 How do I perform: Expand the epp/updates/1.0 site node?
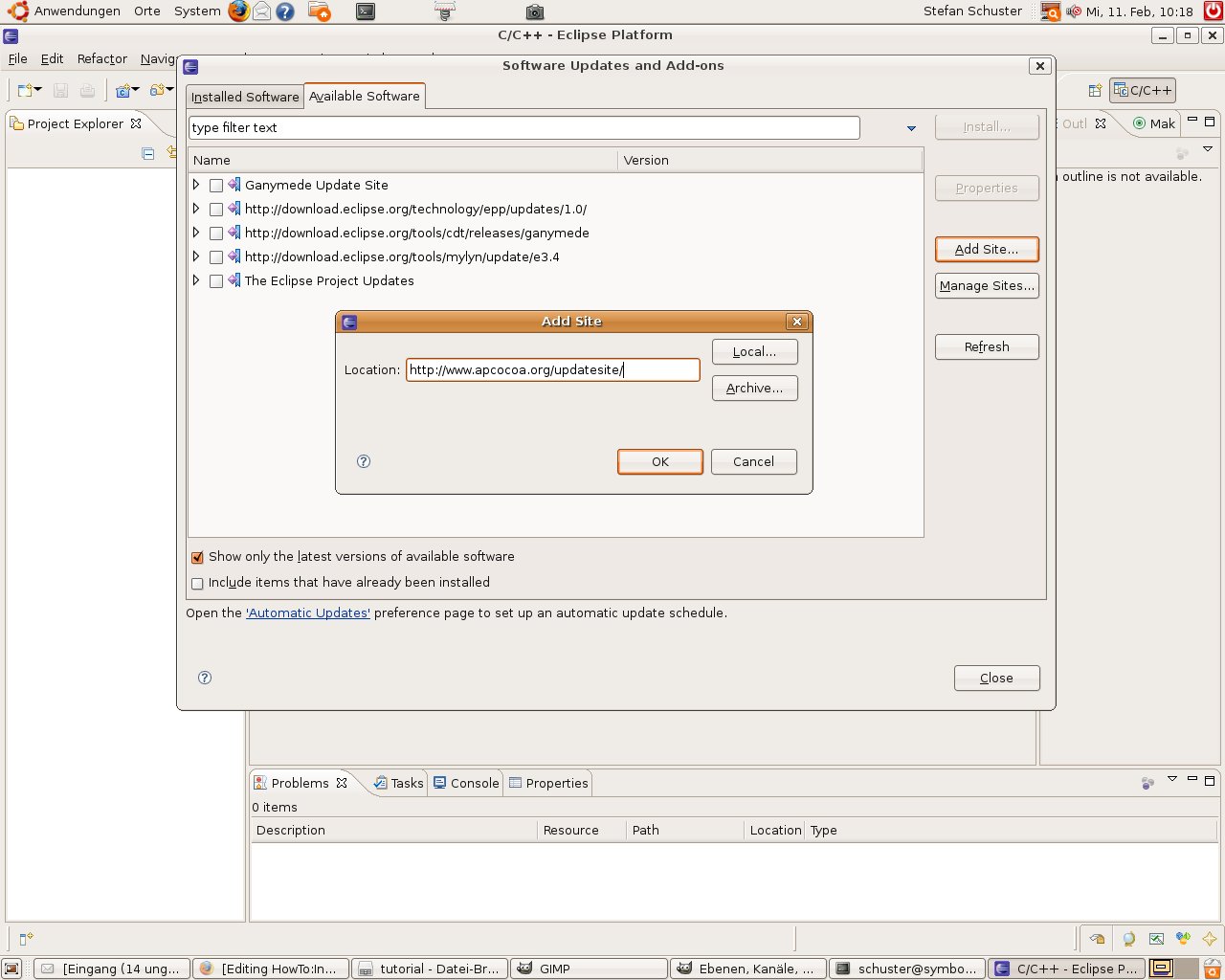click(x=196, y=209)
